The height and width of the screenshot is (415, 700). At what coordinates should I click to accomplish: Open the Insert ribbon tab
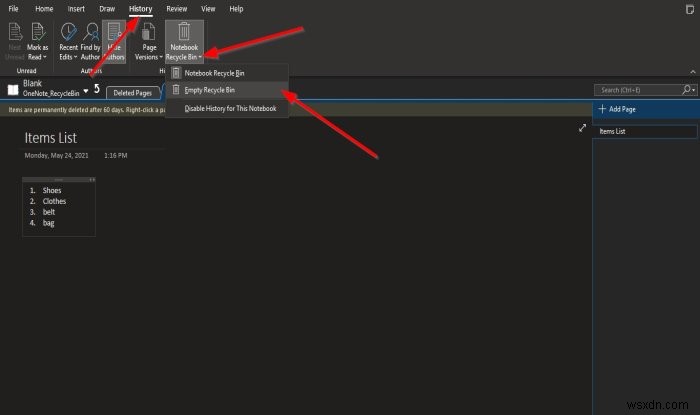pos(76,8)
